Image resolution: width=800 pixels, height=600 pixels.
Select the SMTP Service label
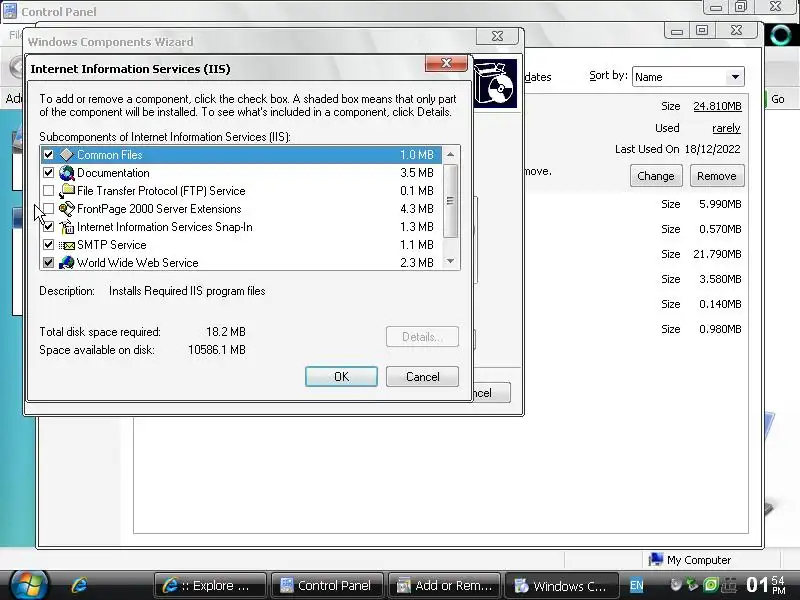click(112, 245)
